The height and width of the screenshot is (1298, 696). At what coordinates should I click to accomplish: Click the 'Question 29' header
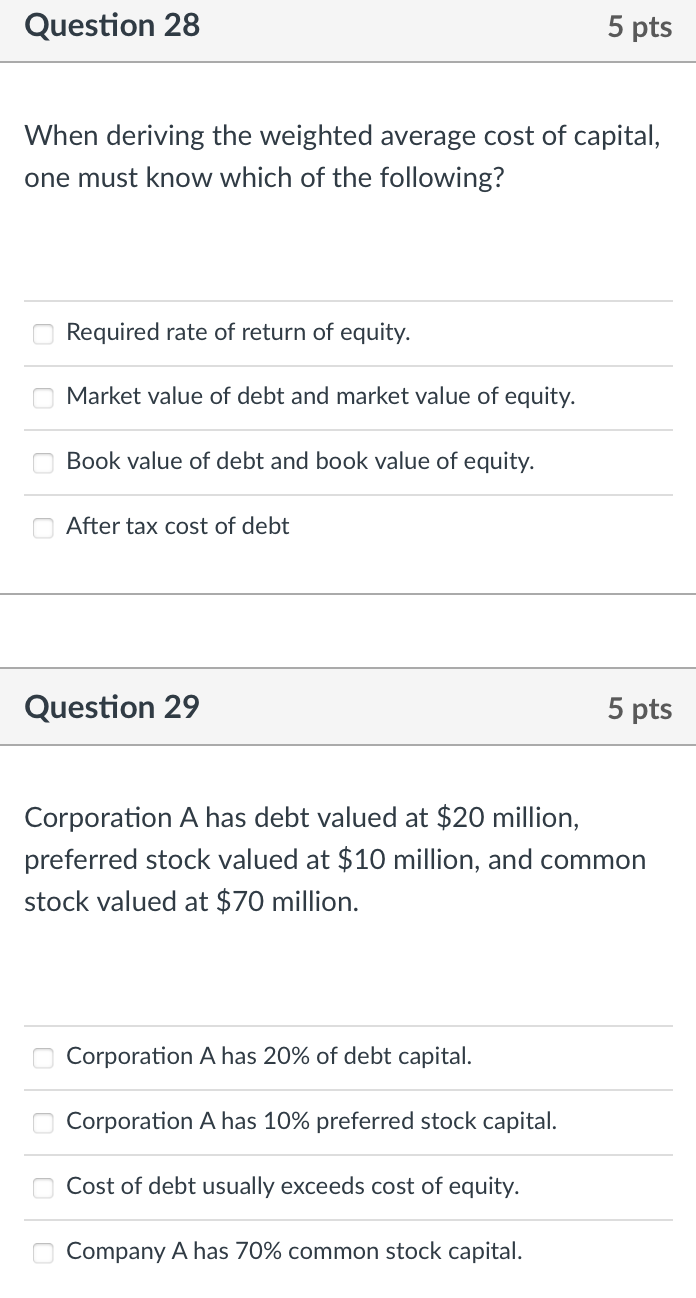point(112,708)
